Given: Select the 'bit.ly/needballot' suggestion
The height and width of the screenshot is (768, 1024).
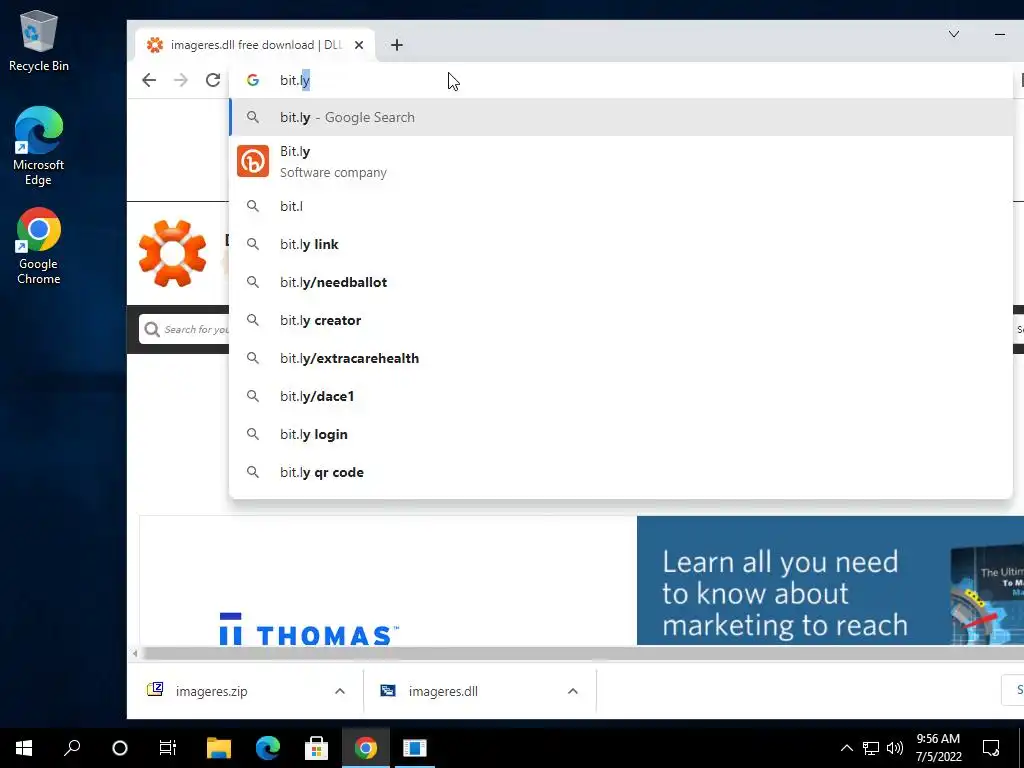Looking at the screenshot, I should tap(621, 282).
